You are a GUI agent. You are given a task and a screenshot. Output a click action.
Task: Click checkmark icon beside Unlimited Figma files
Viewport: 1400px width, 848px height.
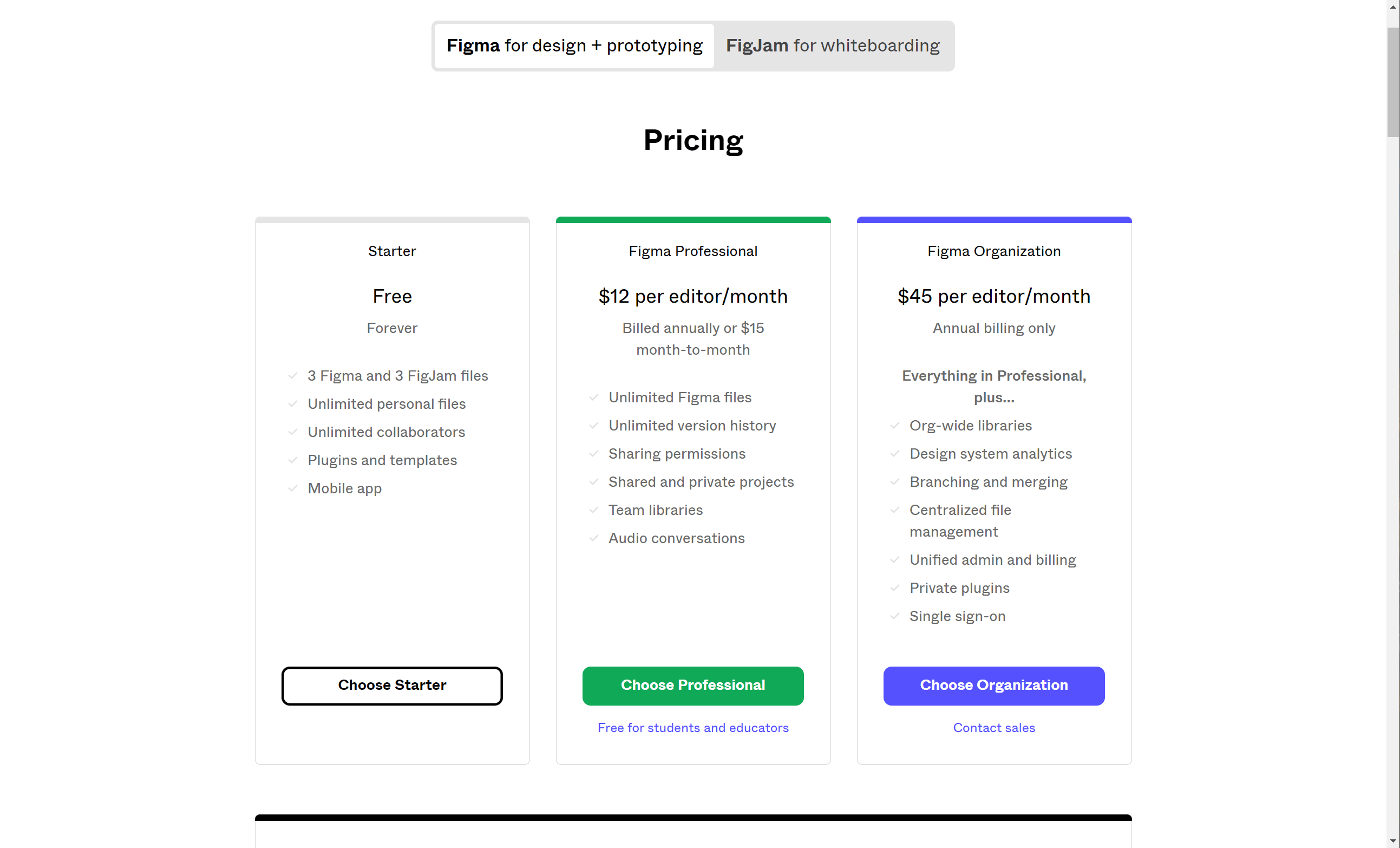click(x=594, y=397)
